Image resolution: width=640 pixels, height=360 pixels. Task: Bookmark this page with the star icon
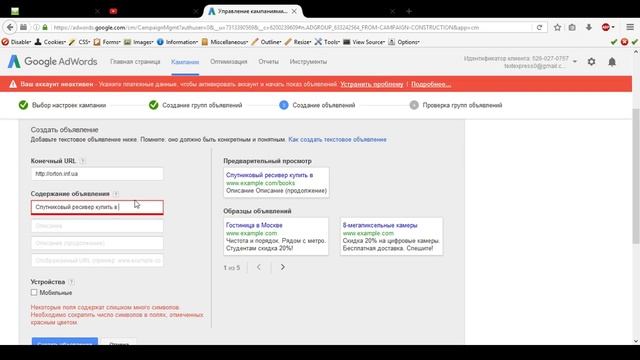(x=557, y=27)
